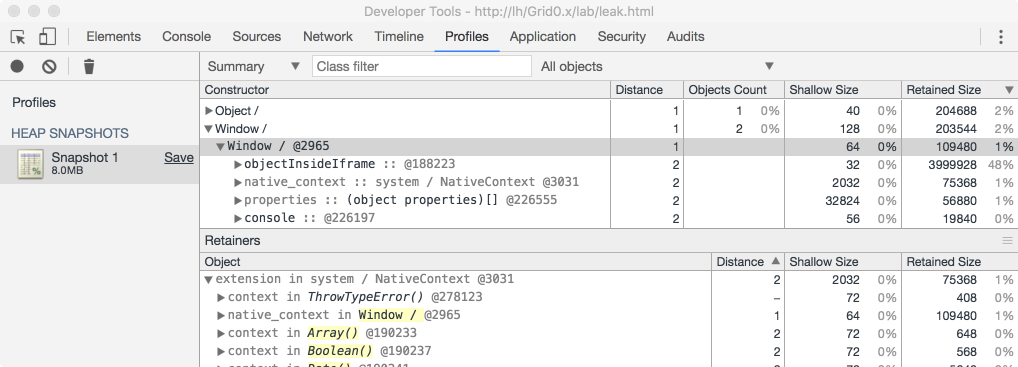
Task: Select the Retainers section title
Action: click(232, 240)
